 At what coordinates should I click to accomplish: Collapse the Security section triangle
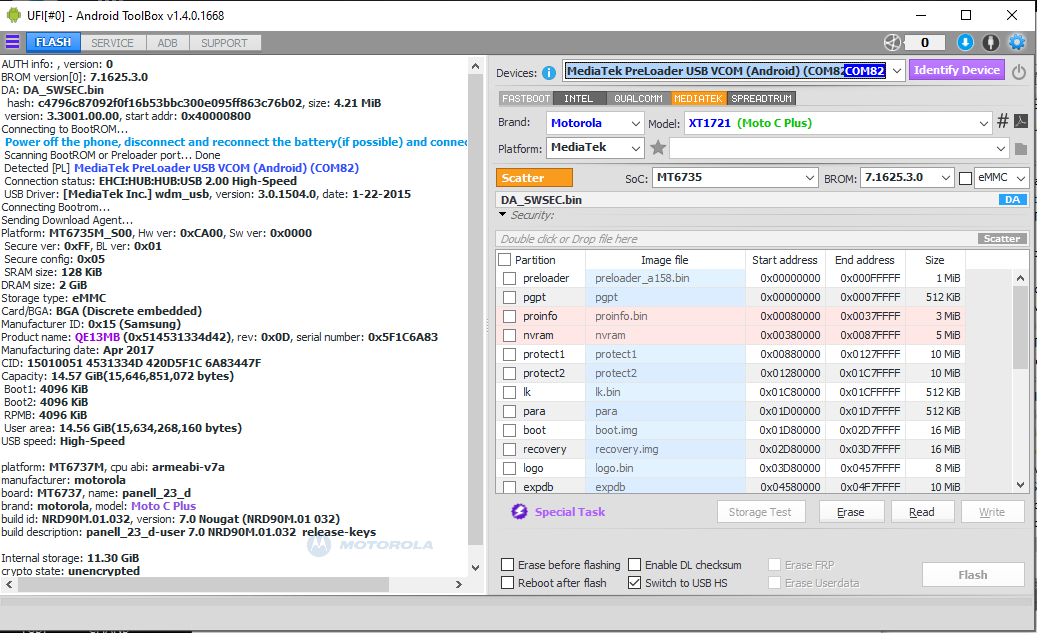(503, 215)
